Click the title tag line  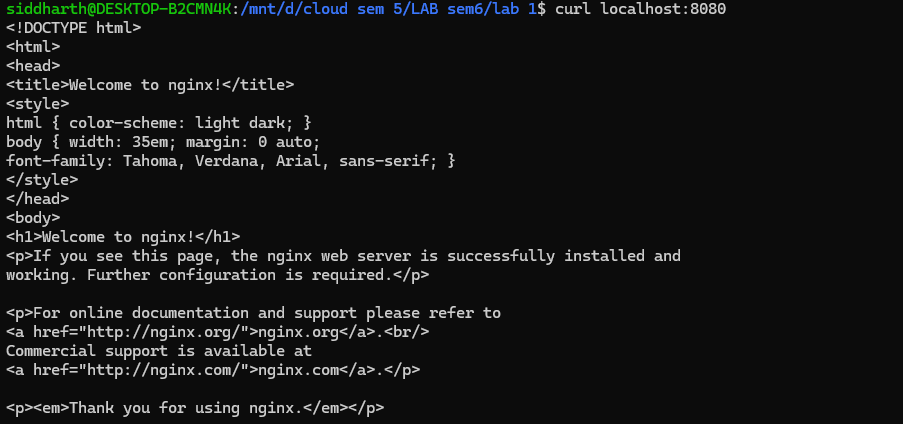(x=150, y=85)
